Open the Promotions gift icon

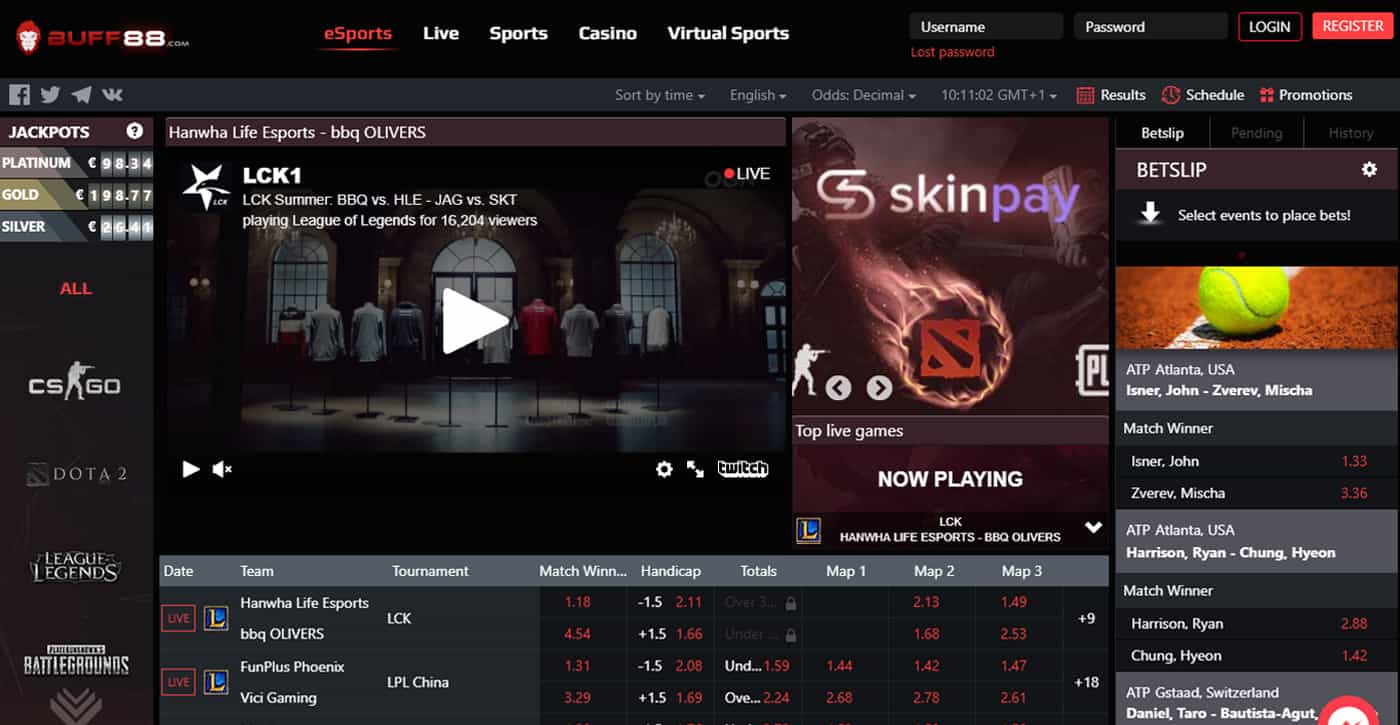[x=1267, y=95]
